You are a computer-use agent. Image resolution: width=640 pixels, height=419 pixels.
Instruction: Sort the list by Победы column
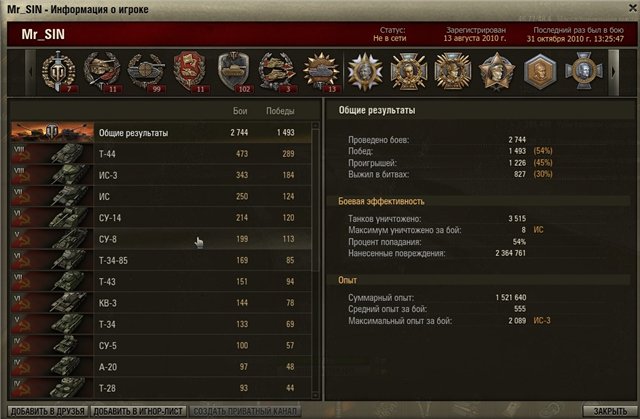coord(280,111)
